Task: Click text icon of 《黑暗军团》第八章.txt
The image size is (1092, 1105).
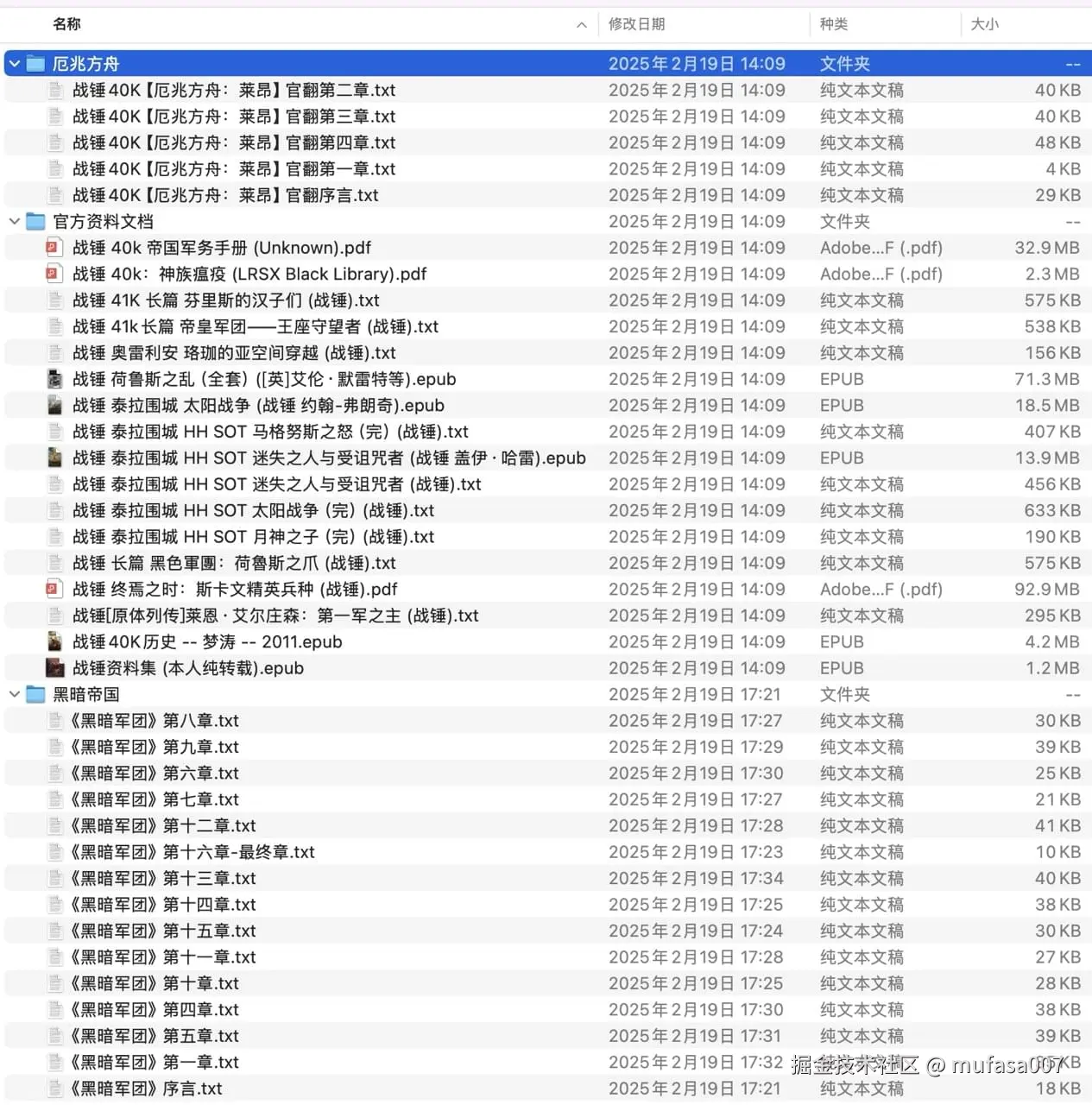Action: click(x=55, y=721)
